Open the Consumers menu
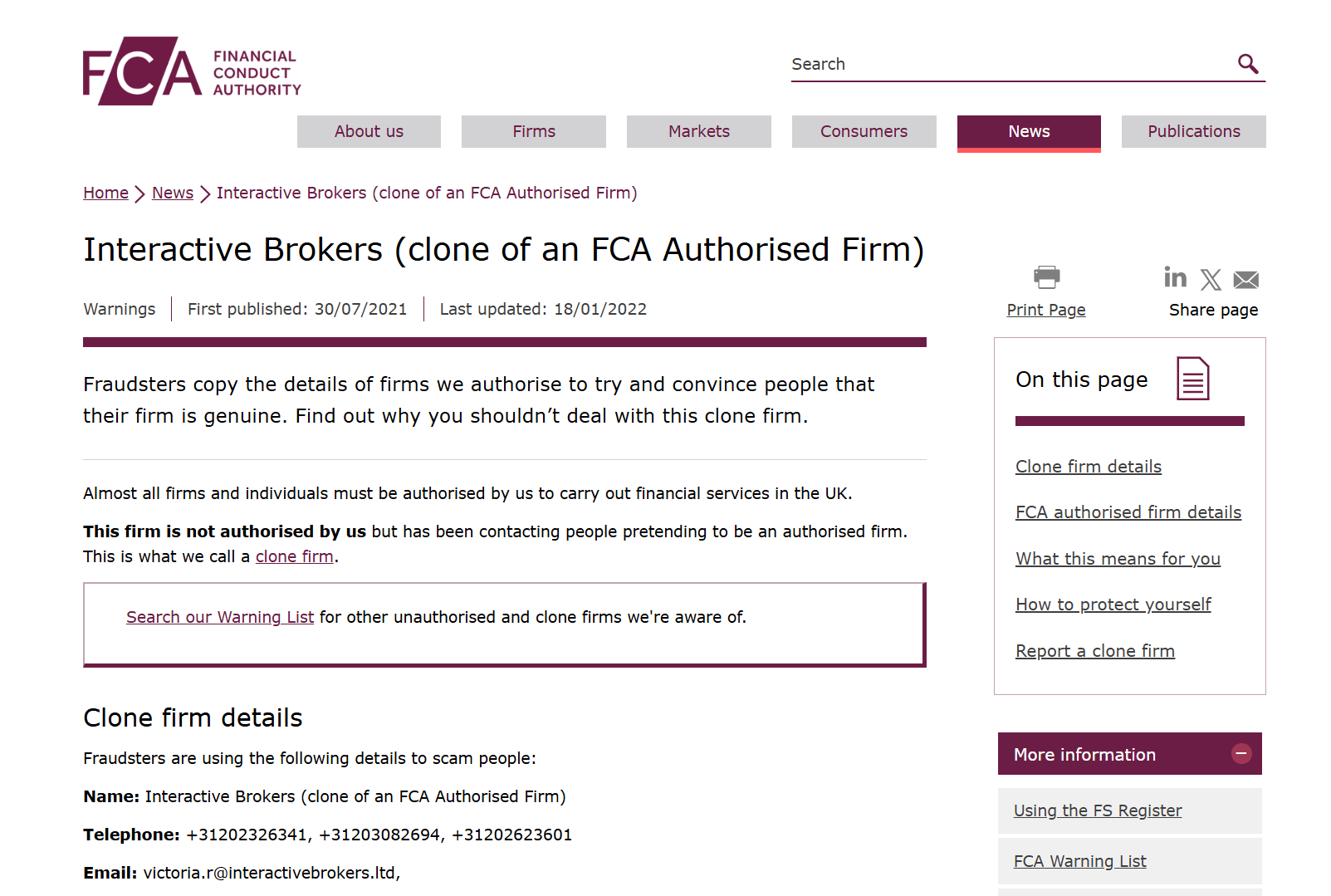This screenshot has height=896, width=1331. point(864,131)
